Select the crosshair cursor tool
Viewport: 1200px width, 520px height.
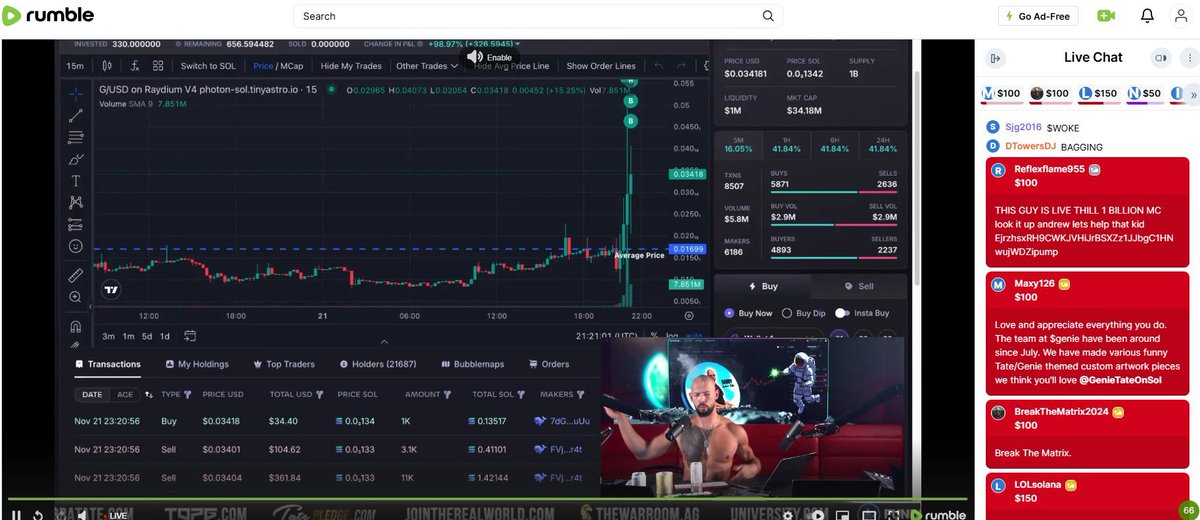click(x=75, y=93)
